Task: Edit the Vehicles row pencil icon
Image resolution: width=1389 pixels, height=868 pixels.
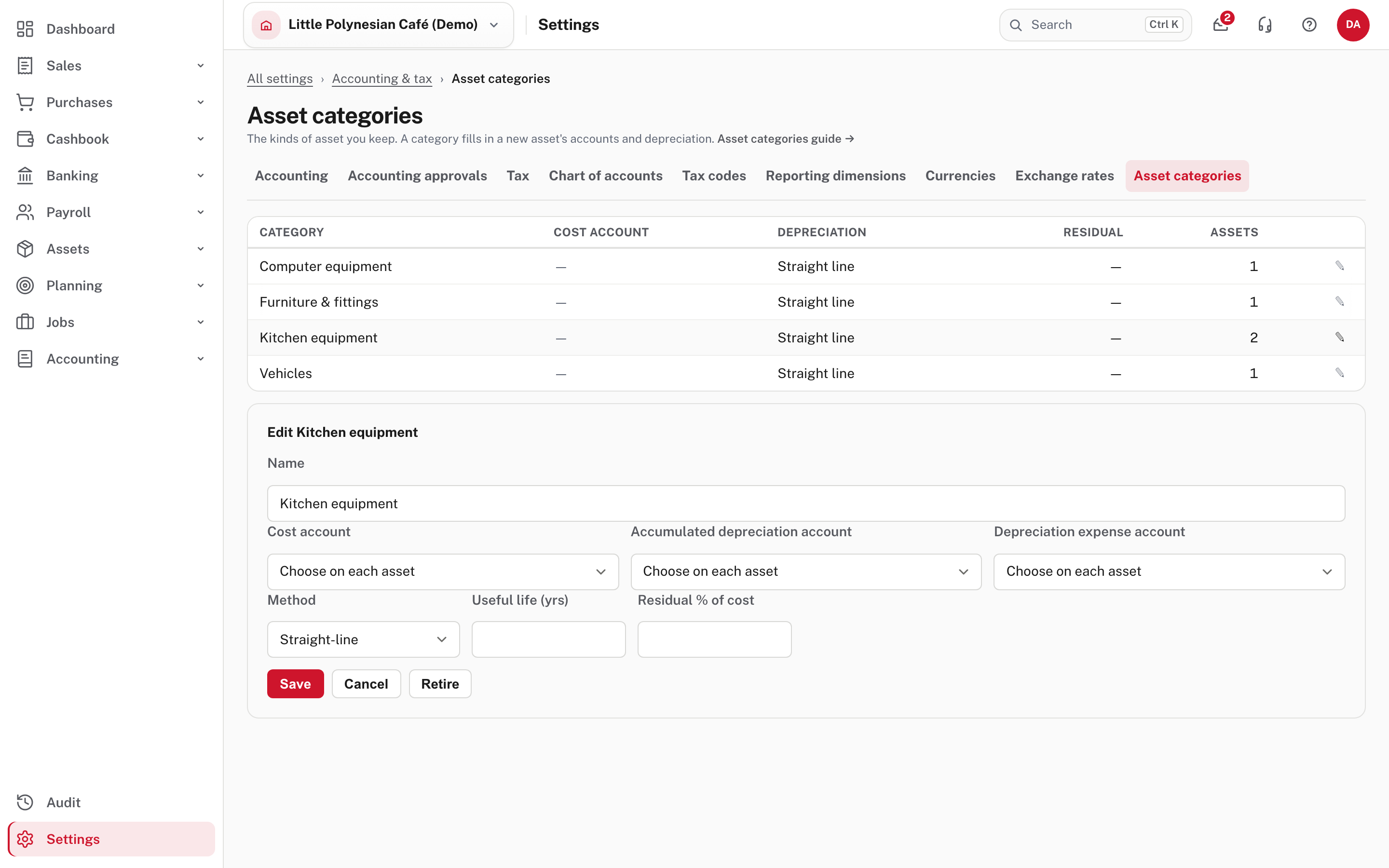Action: click(1340, 372)
